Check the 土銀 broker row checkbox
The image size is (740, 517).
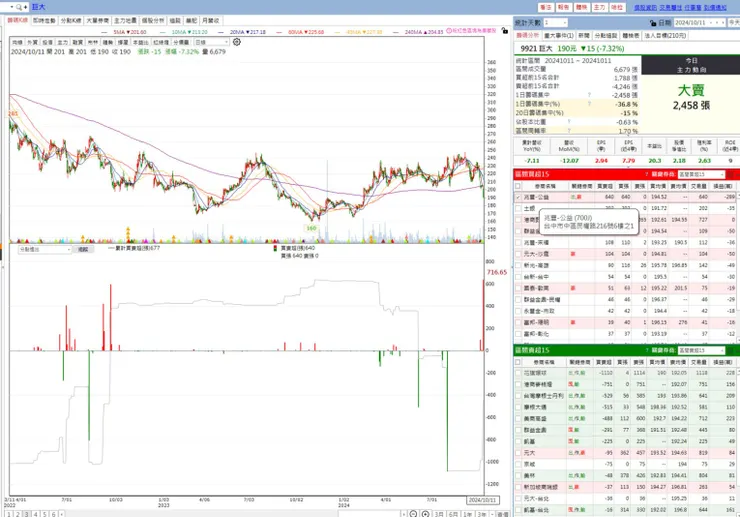click(518, 208)
